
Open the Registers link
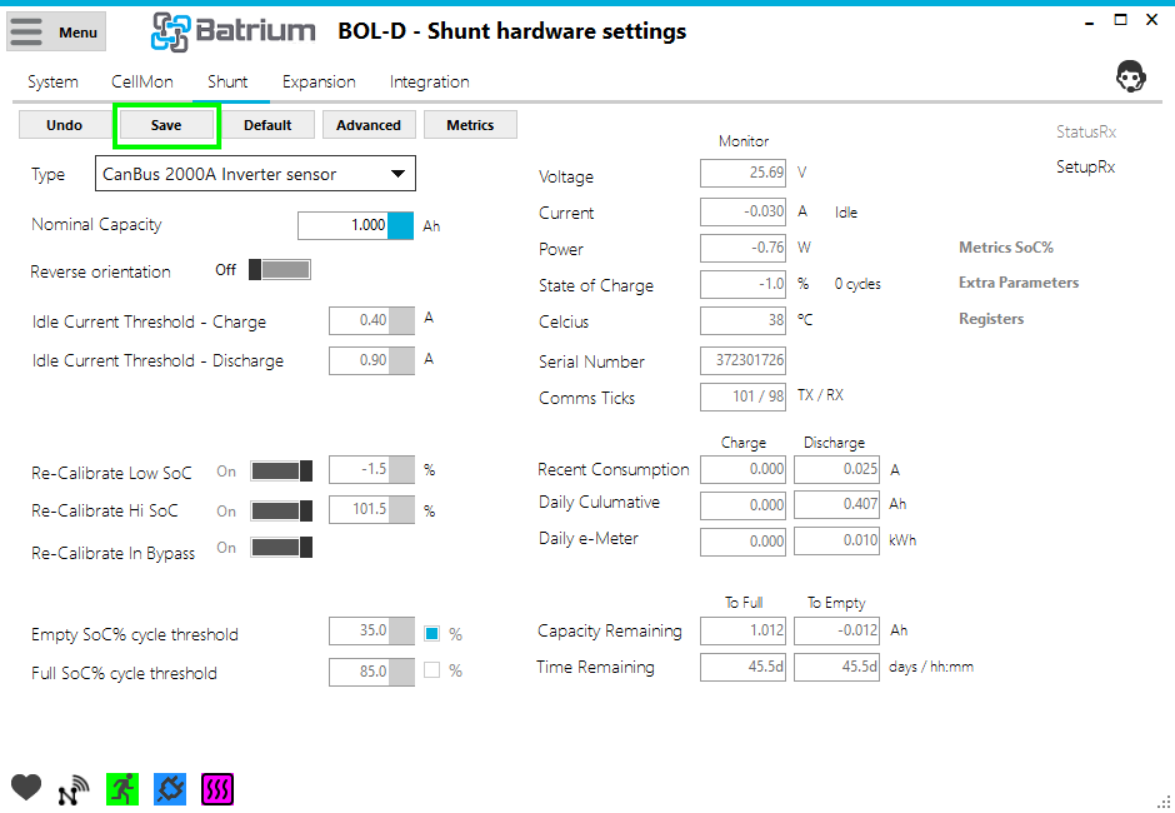991,319
